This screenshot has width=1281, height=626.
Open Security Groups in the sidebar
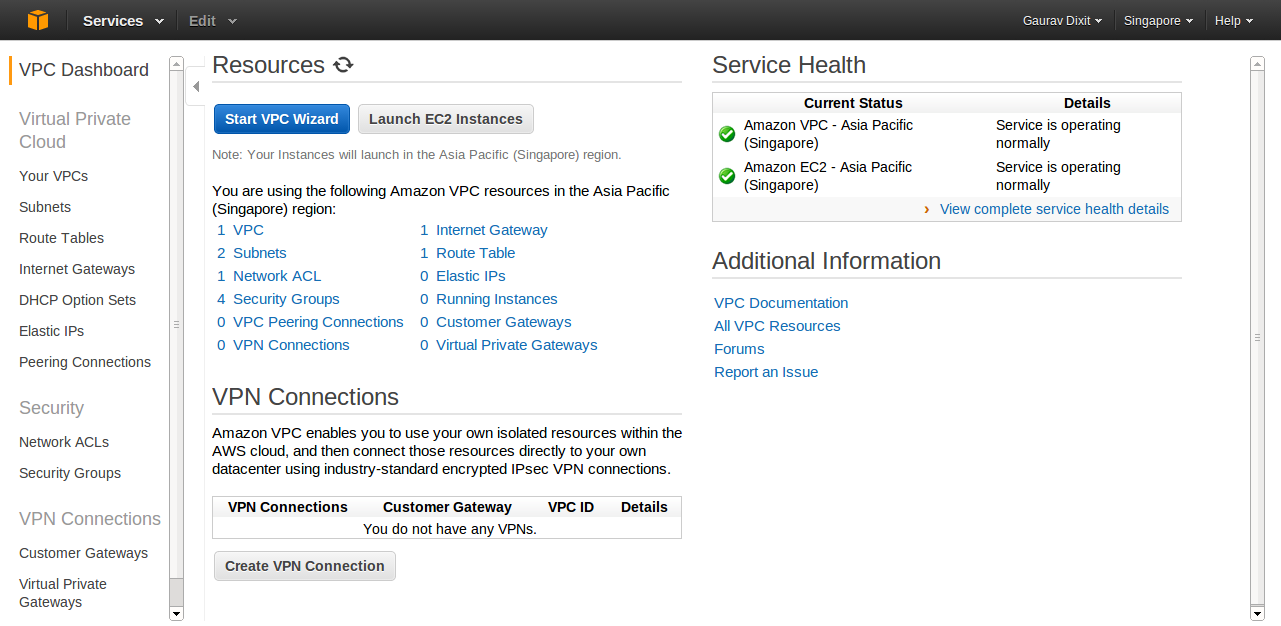70,473
